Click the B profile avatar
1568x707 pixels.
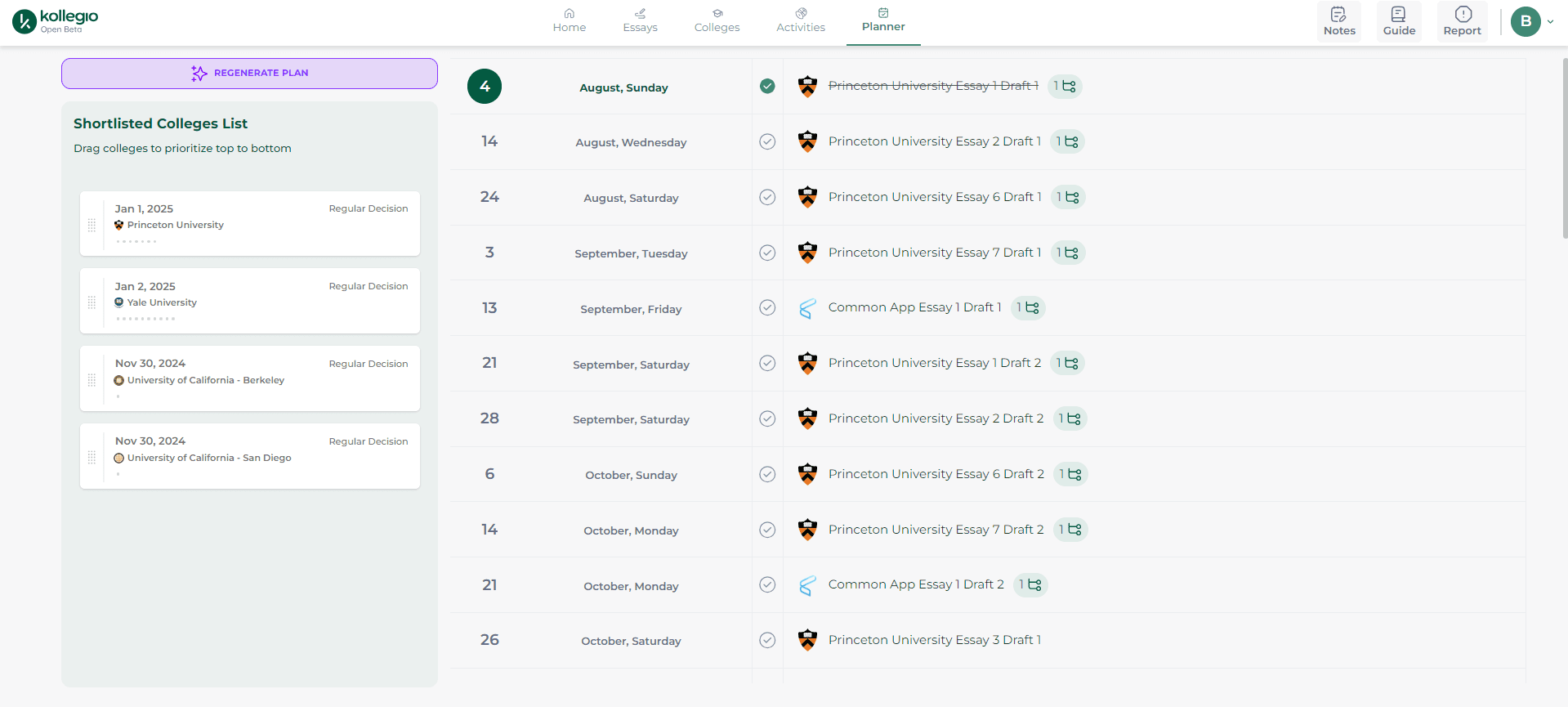click(x=1526, y=21)
